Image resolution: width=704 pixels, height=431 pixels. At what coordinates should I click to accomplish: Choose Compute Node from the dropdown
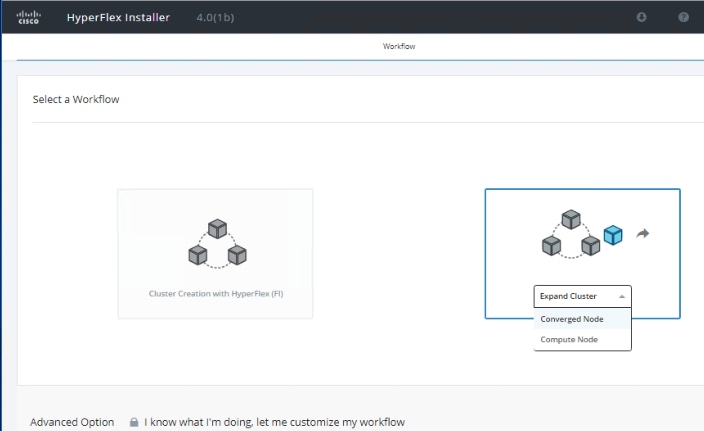(582, 339)
